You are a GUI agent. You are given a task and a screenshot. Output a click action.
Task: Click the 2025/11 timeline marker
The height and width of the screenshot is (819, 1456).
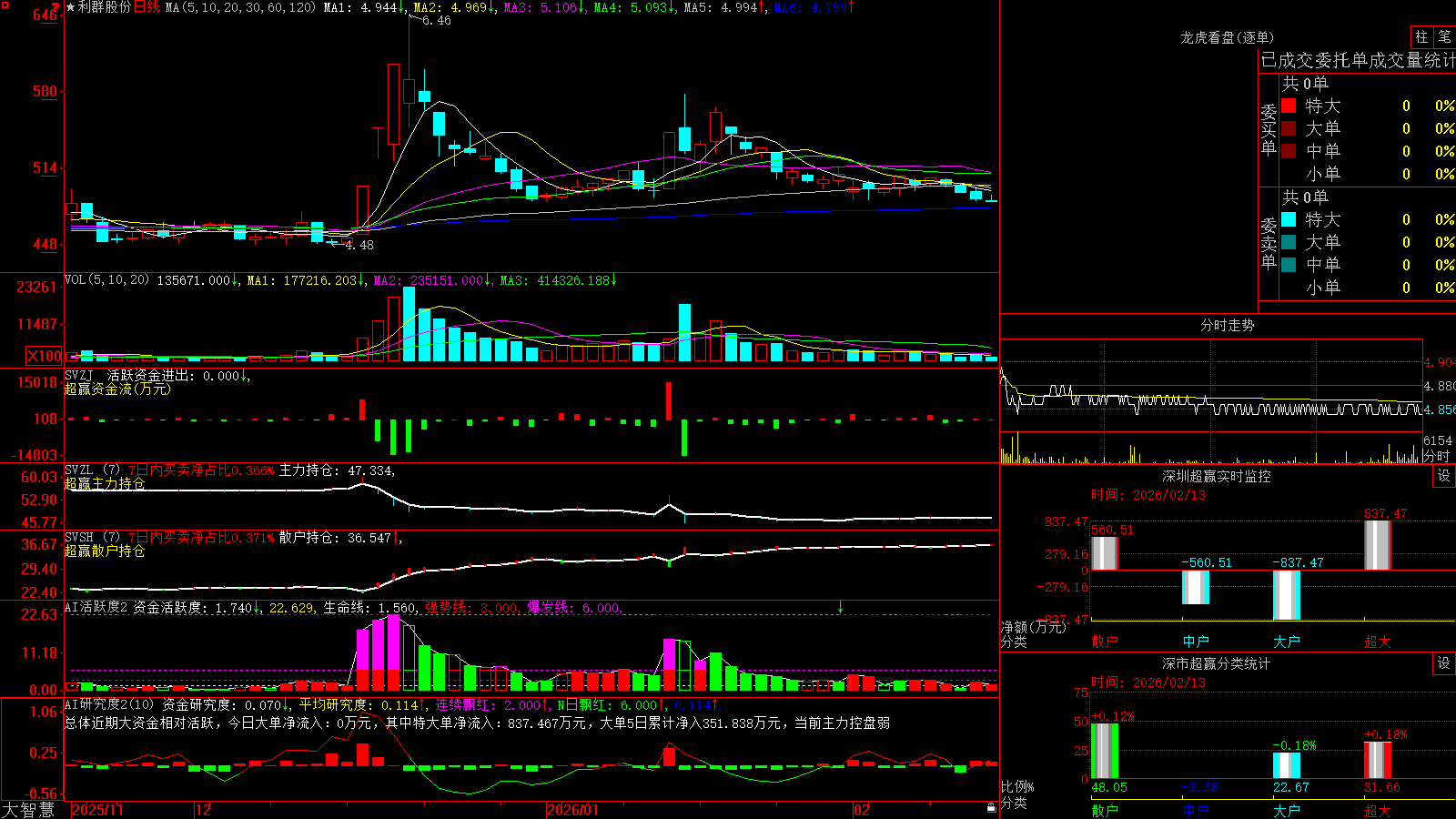point(97,810)
